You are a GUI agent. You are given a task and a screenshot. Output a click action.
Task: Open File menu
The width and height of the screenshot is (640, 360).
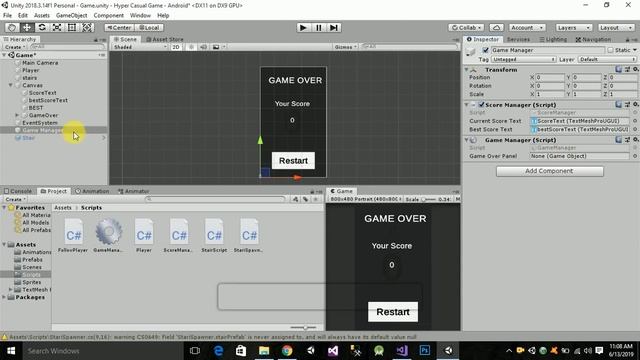7,16
